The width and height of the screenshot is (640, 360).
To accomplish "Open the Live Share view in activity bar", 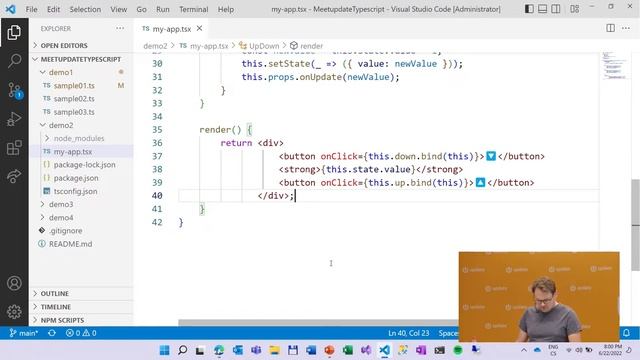I will click(x=14, y=176).
